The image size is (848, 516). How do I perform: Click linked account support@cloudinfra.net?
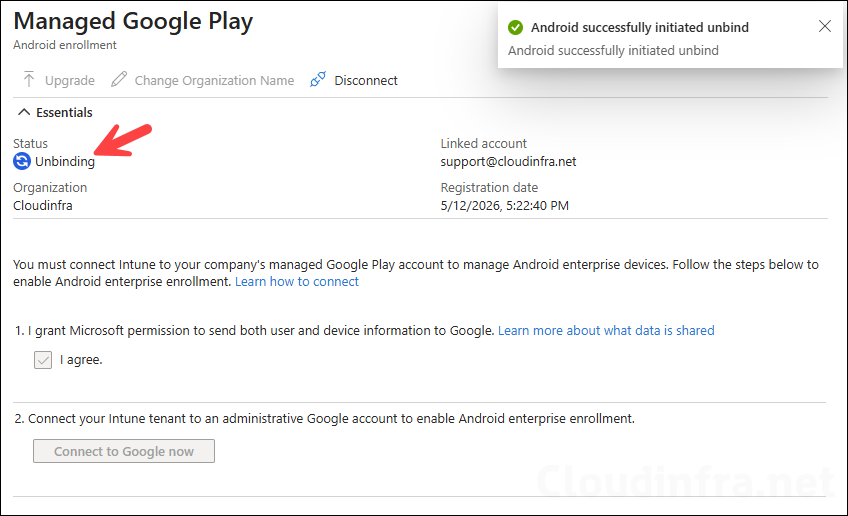pos(508,162)
